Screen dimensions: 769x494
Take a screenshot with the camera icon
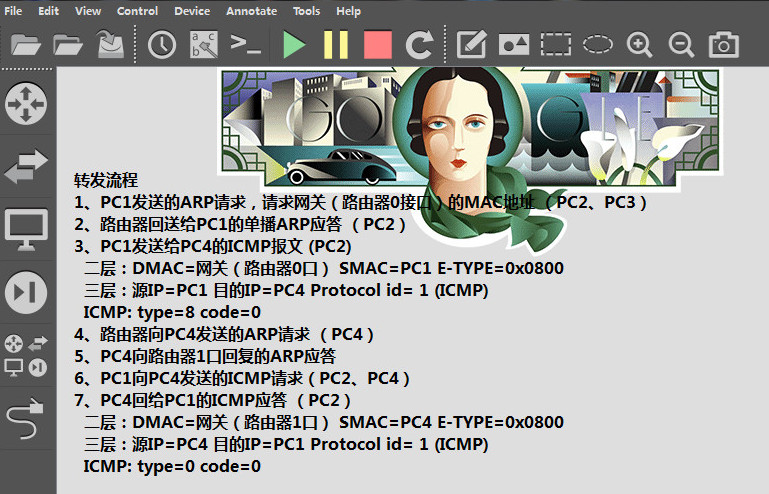point(723,45)
